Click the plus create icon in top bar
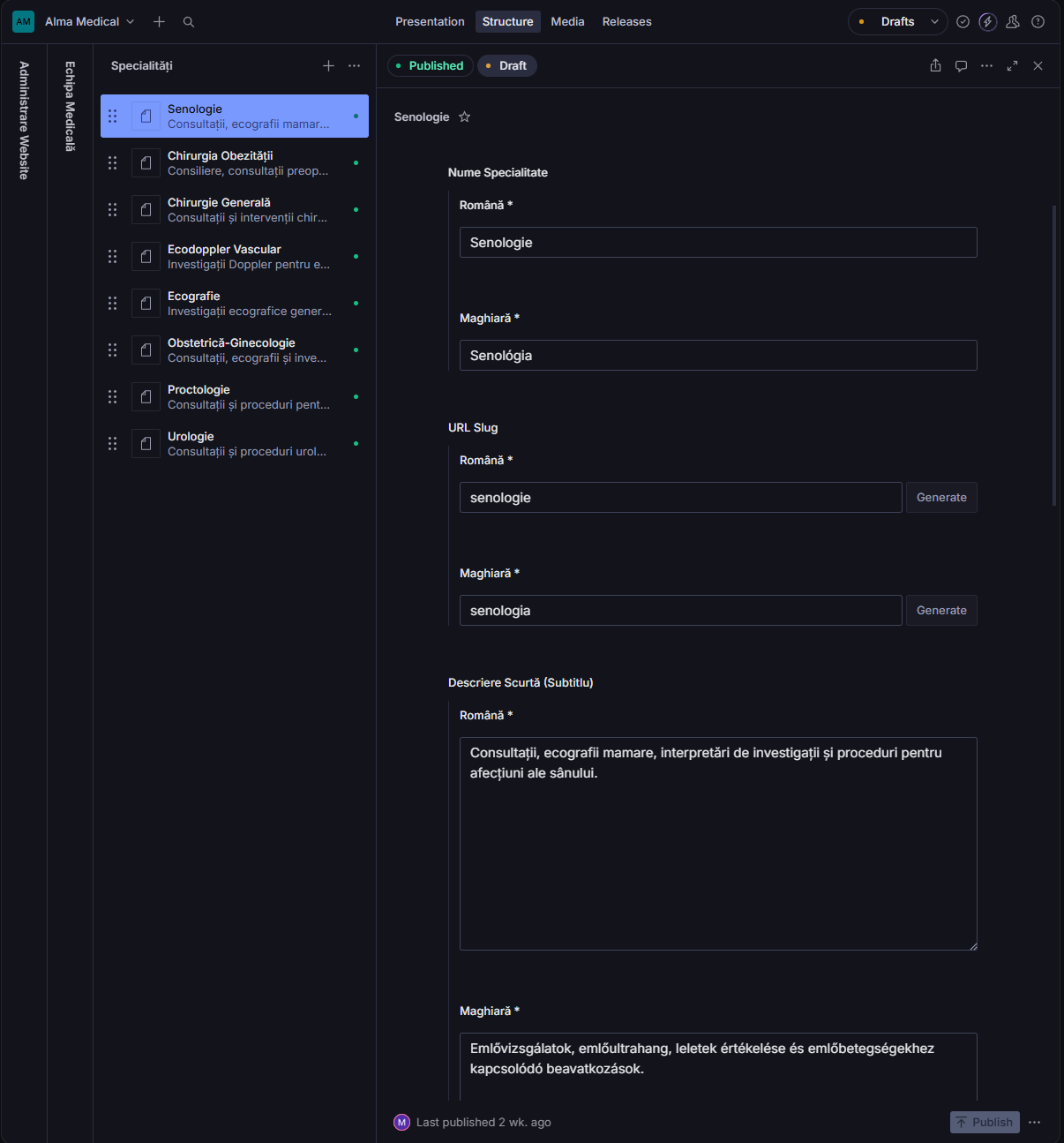1064x1143 pixels. 159,21
